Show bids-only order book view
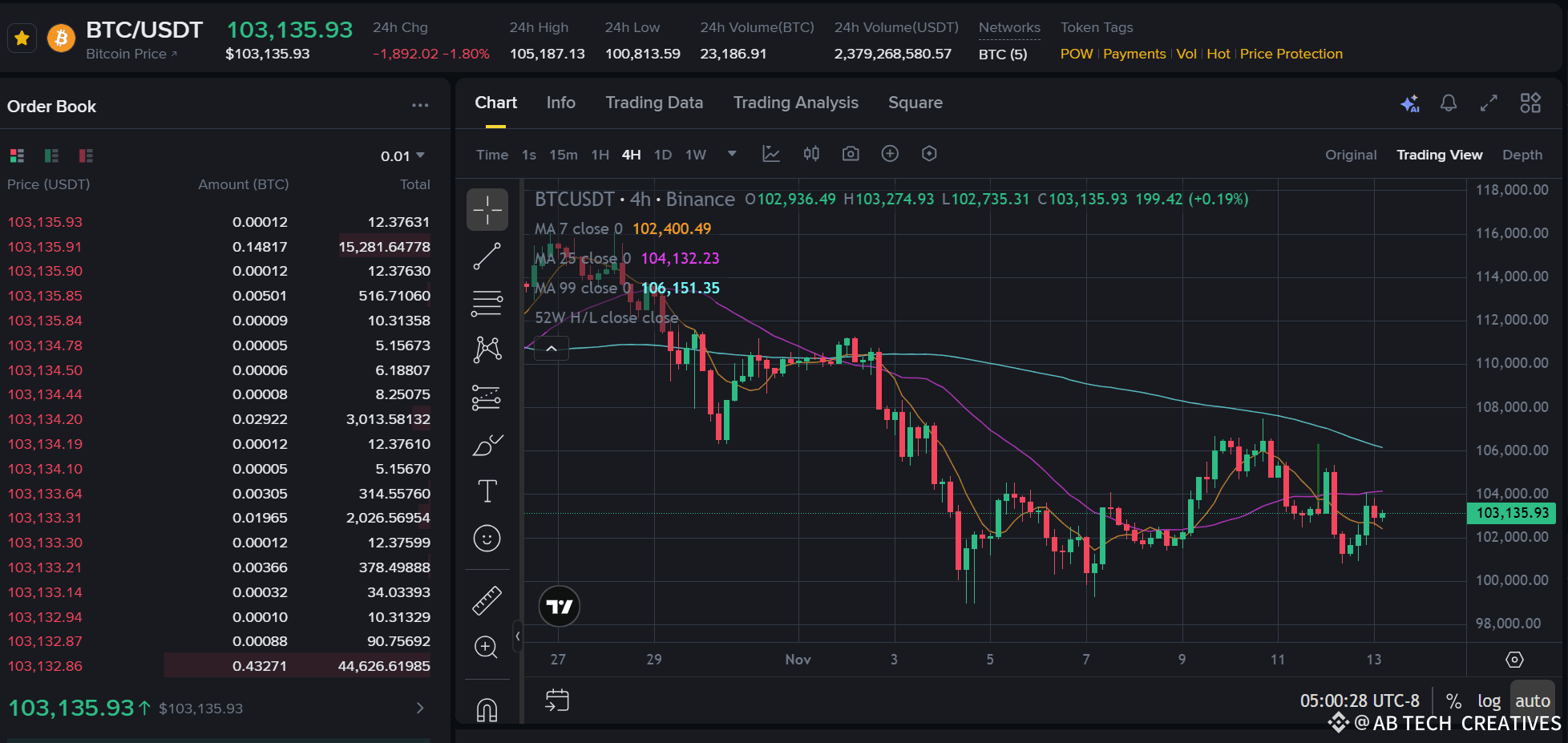This screenshot has height=743, width=1568. [x=51, y=155]
